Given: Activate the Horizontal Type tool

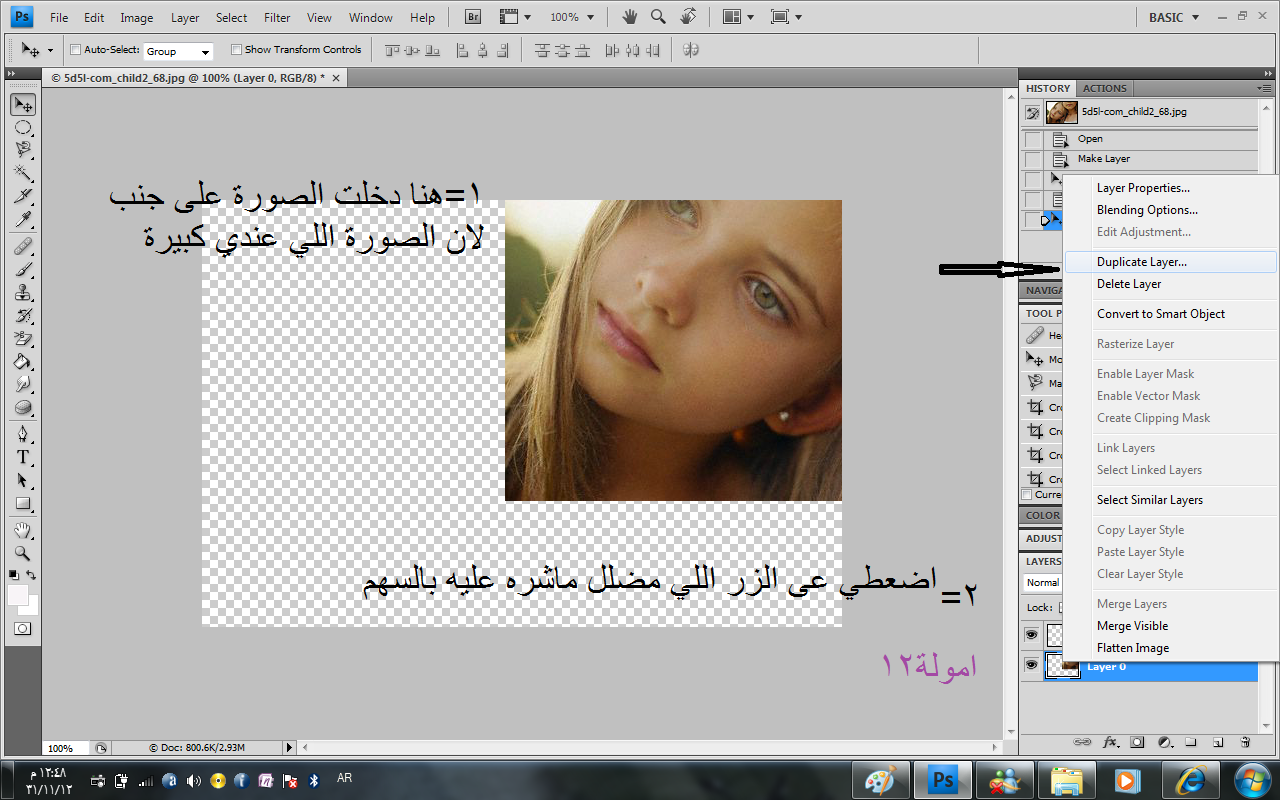Looking at the screenshot, I should click(x=23, y=457).
